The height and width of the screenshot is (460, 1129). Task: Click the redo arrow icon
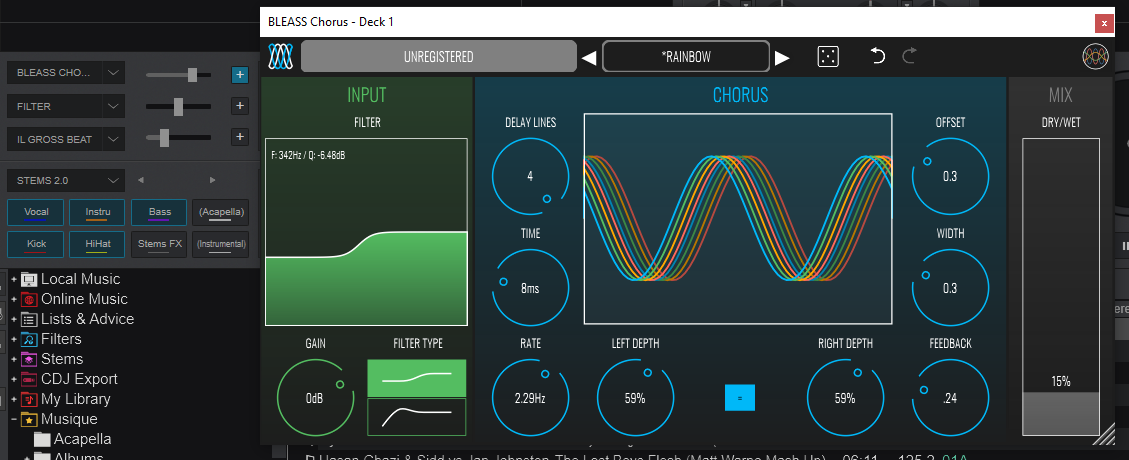pyautogui.click(x=909, y=55)
